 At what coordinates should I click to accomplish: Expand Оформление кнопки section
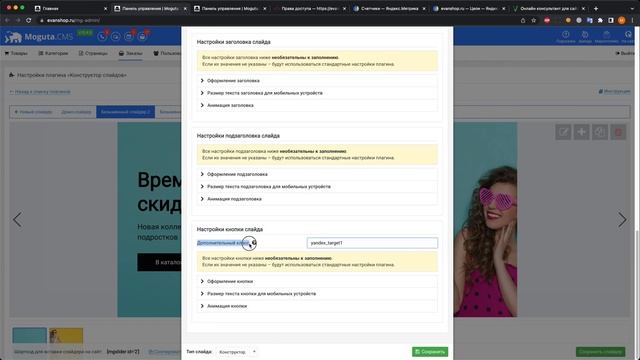(317, 281)
